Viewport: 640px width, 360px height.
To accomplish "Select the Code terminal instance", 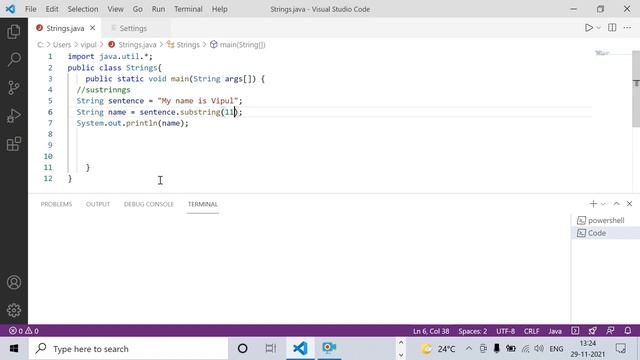I will (x=606, y=233).
